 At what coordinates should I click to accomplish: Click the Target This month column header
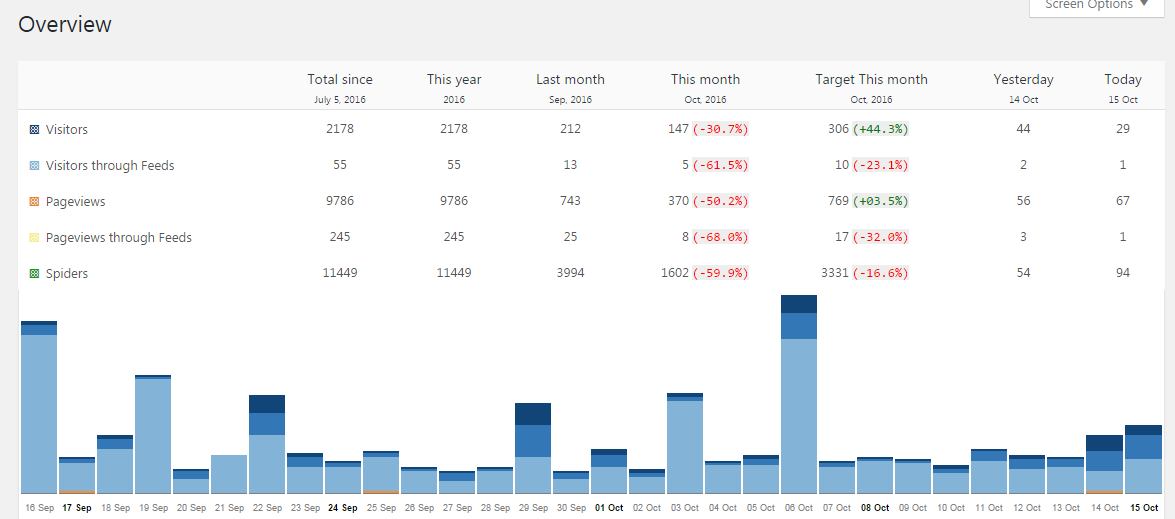point(872,79)
